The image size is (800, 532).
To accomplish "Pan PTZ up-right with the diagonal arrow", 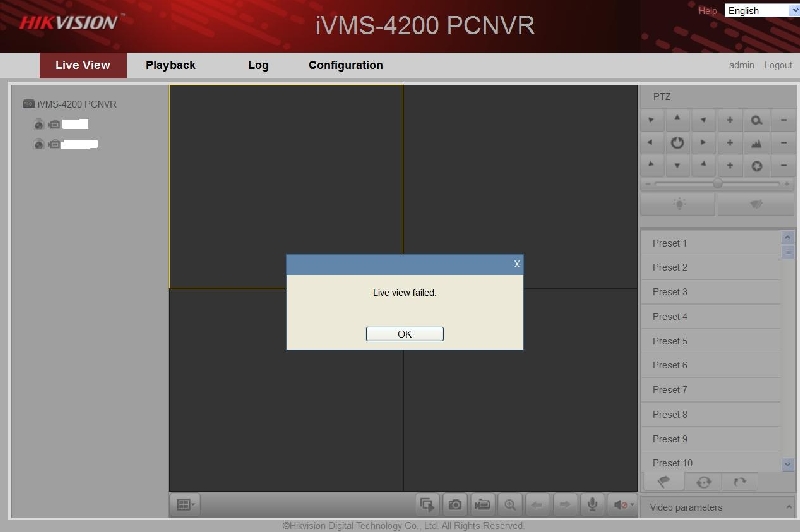I will pyautogui.click(x=703, y=120).
